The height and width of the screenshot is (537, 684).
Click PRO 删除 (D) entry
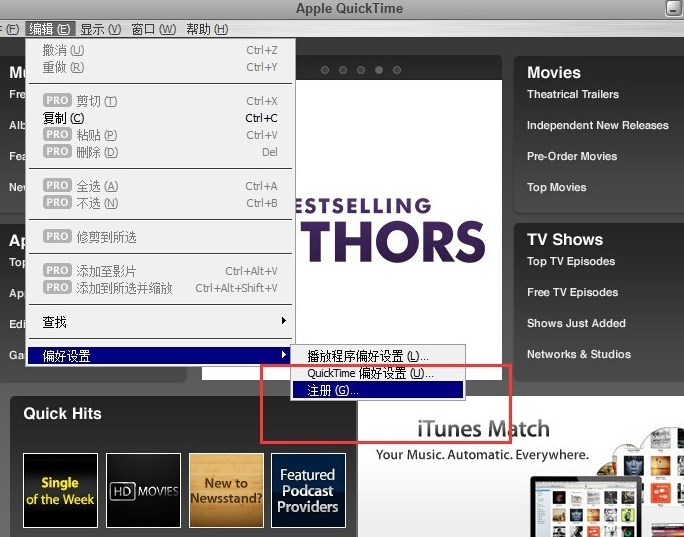(161, 152)
